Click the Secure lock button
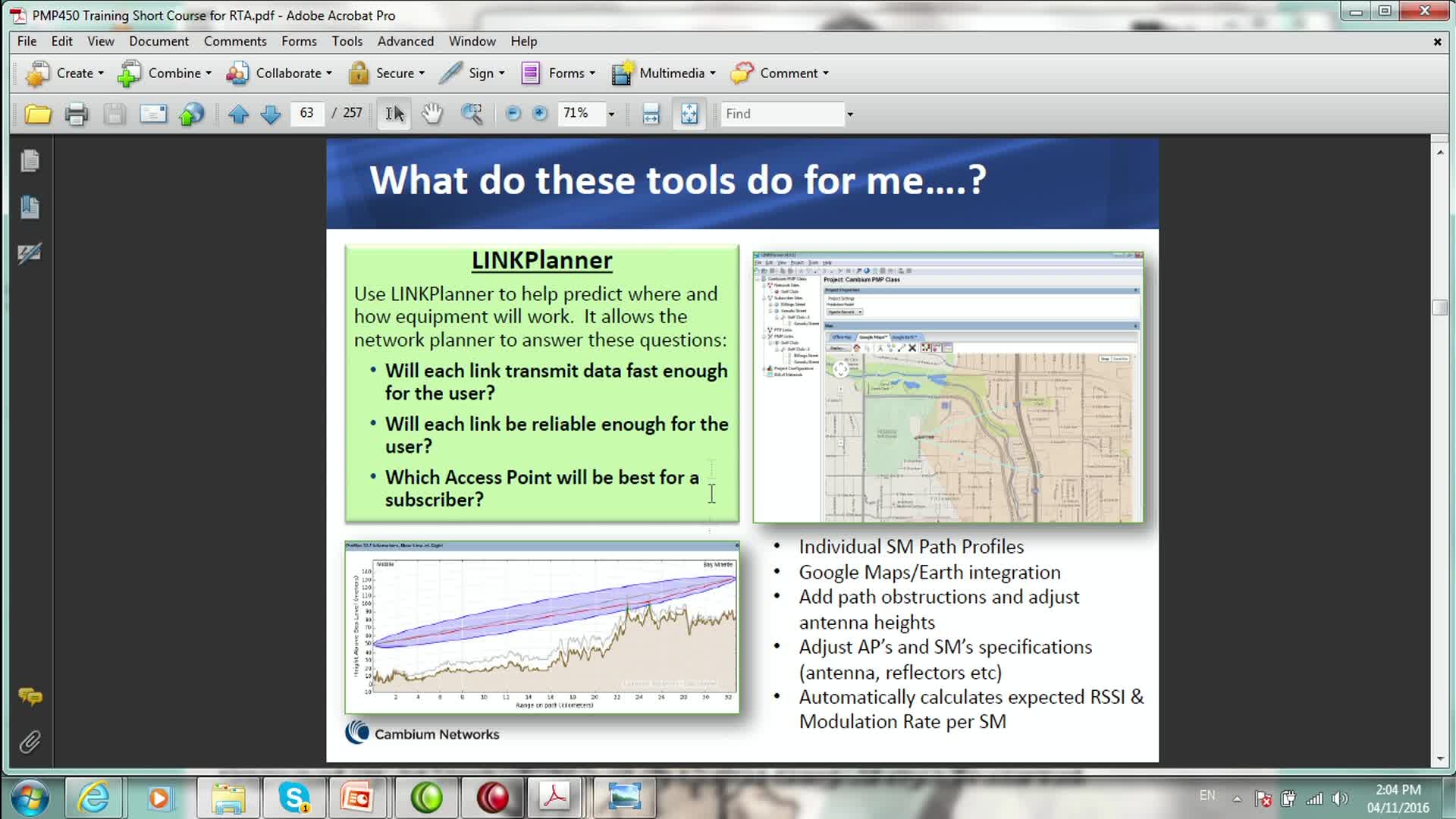 386,74
